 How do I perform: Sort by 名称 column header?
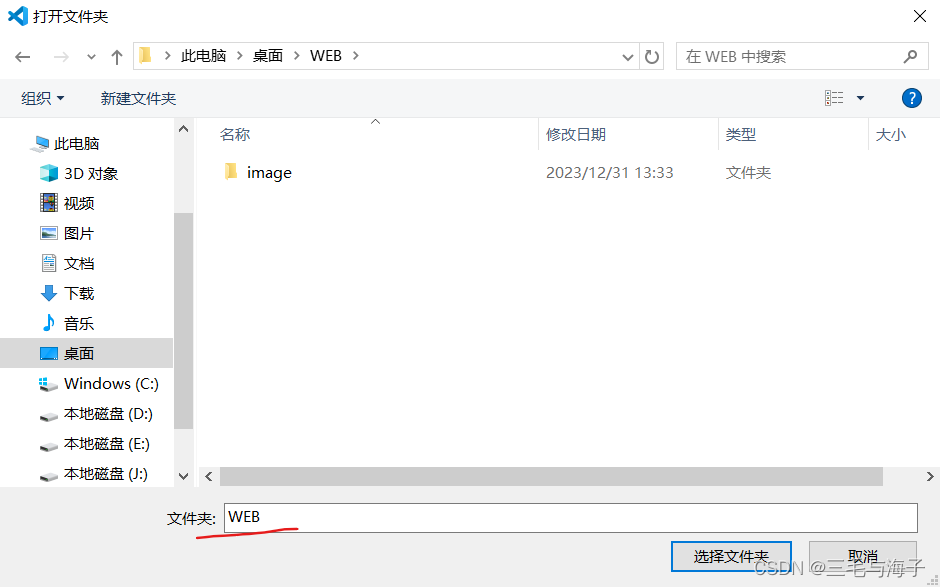pyautogui.click(x=235, y=134)
